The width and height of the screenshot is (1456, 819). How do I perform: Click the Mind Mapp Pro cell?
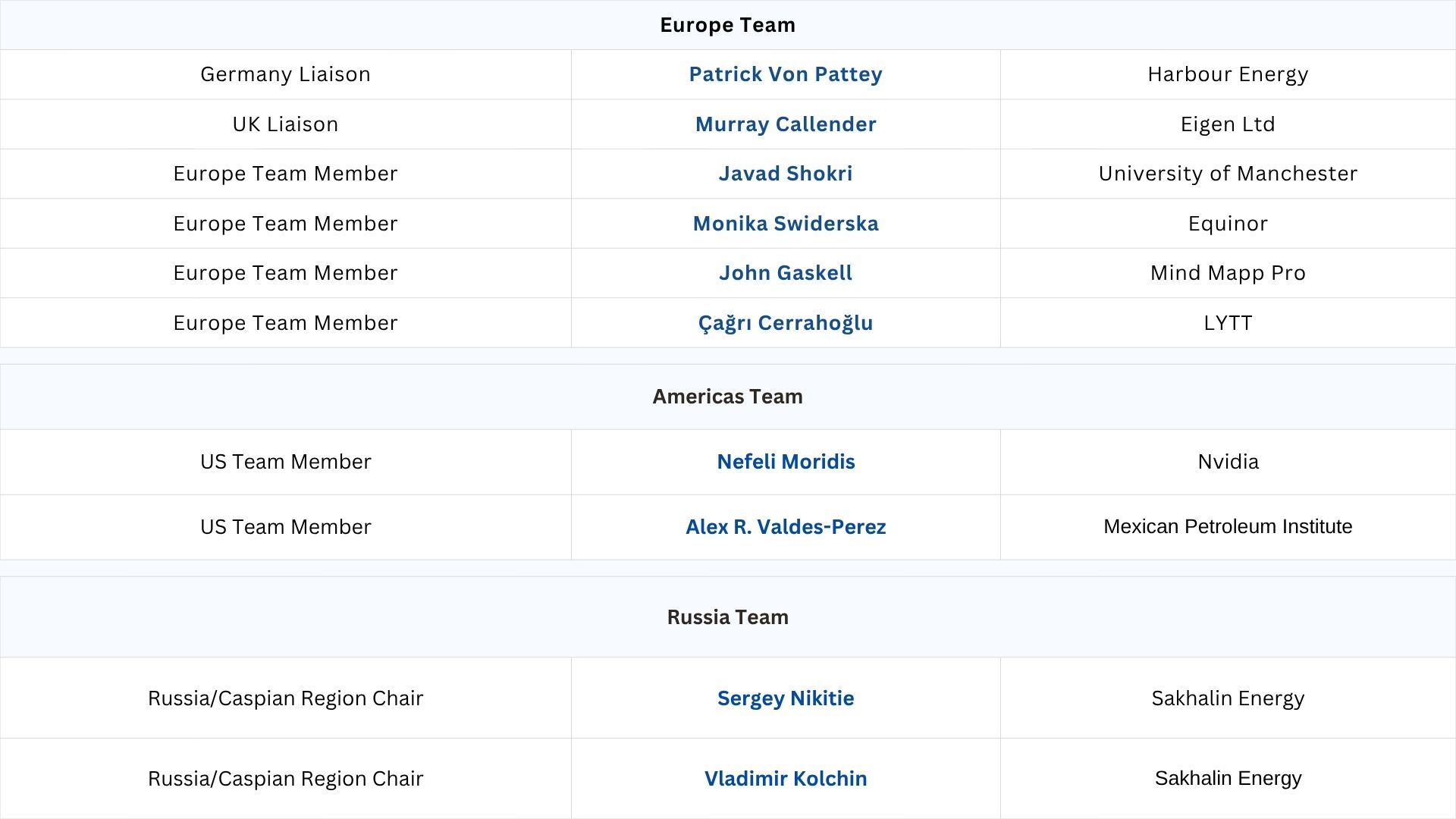click(1228, 273)
